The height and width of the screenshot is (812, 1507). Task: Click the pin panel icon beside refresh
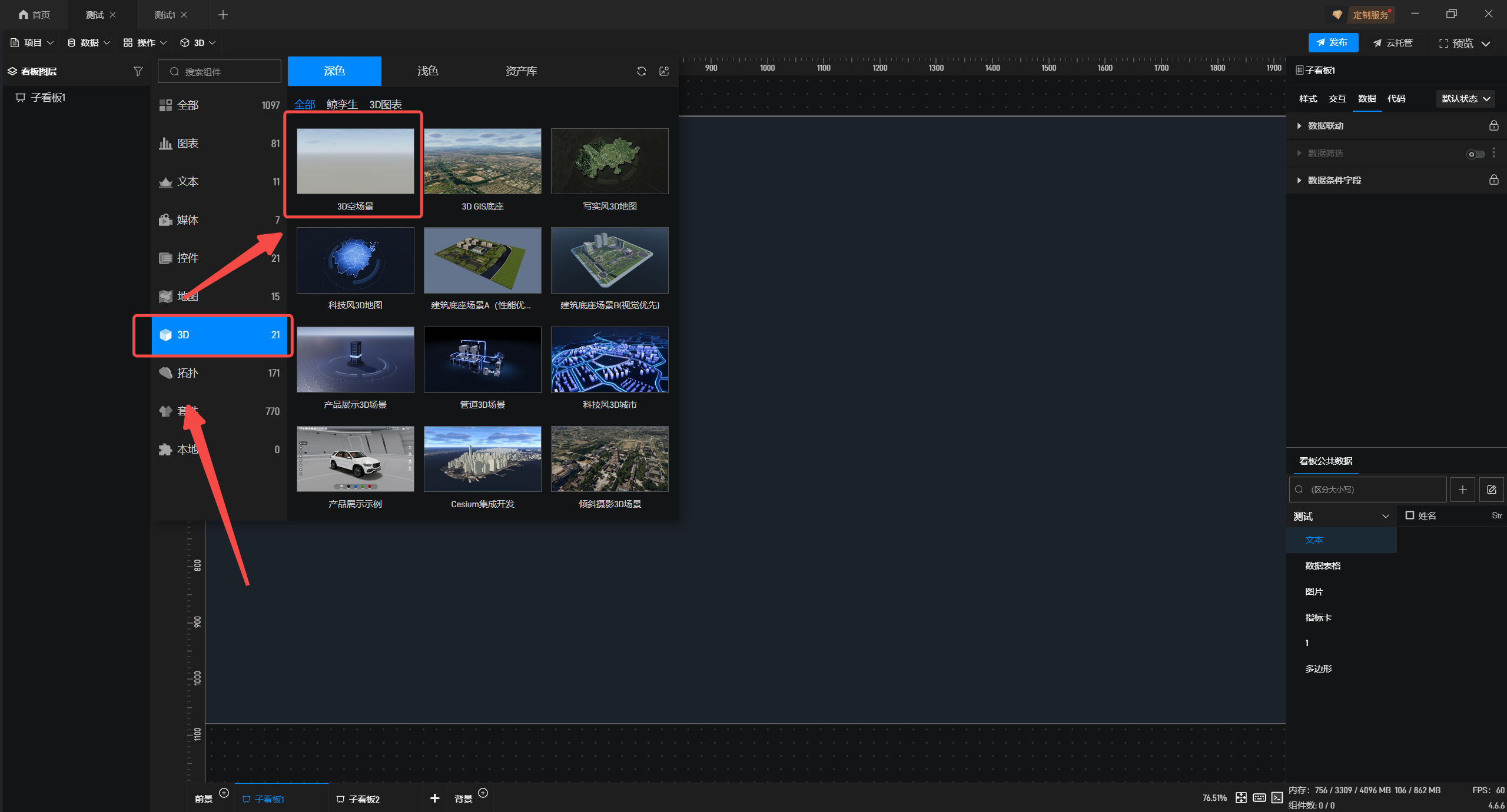[664, 71]
